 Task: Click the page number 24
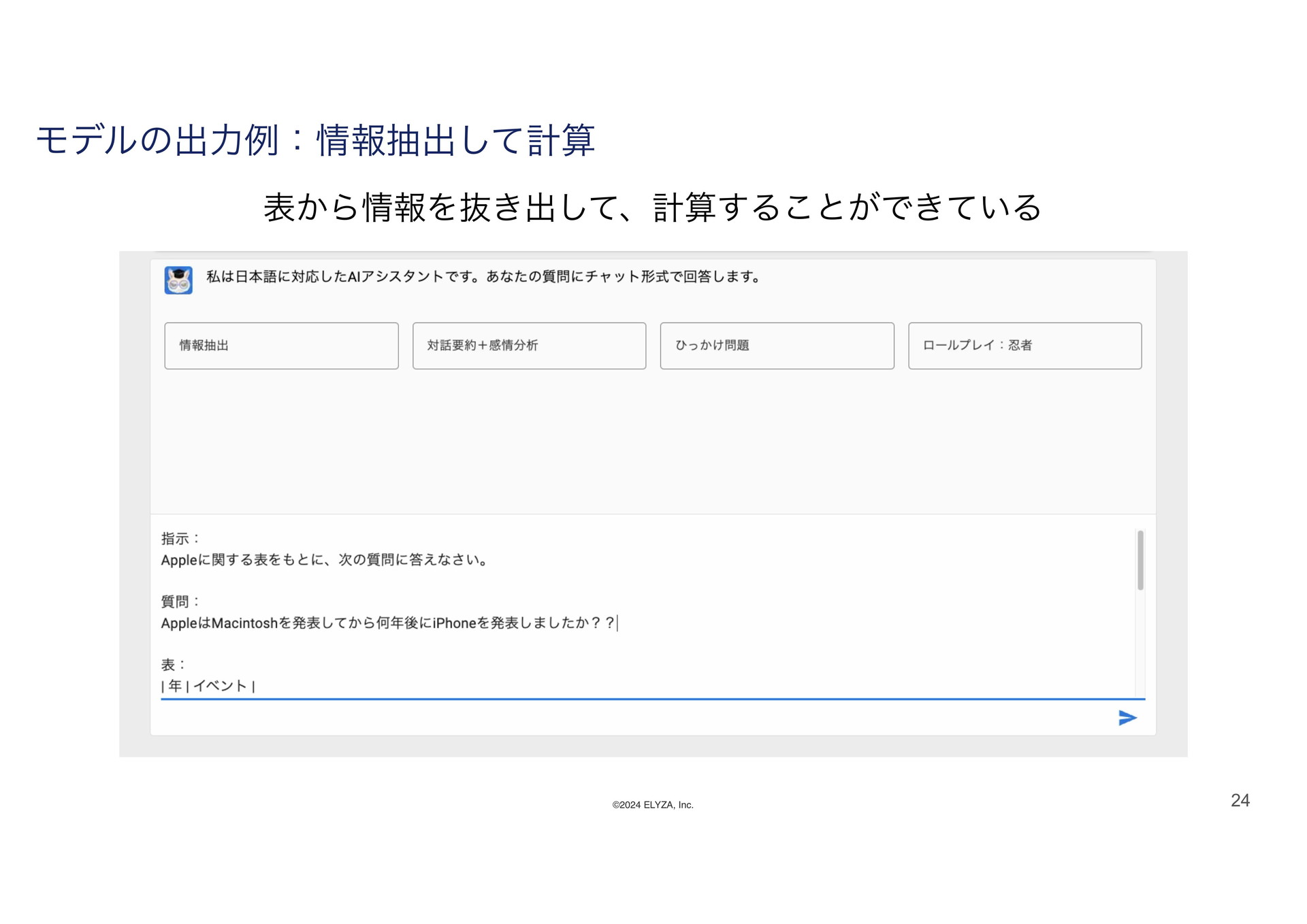(x=1240, y=800)
